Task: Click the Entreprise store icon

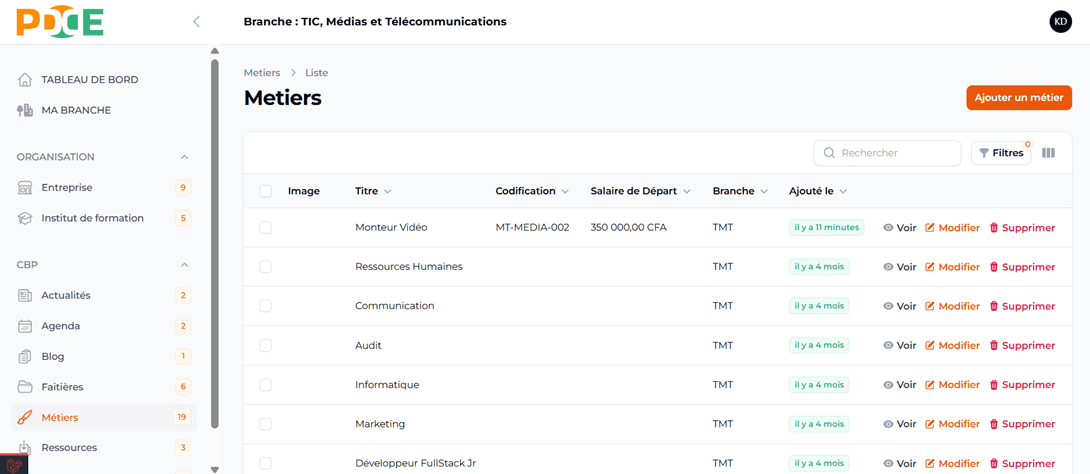Action: point(25,188)
